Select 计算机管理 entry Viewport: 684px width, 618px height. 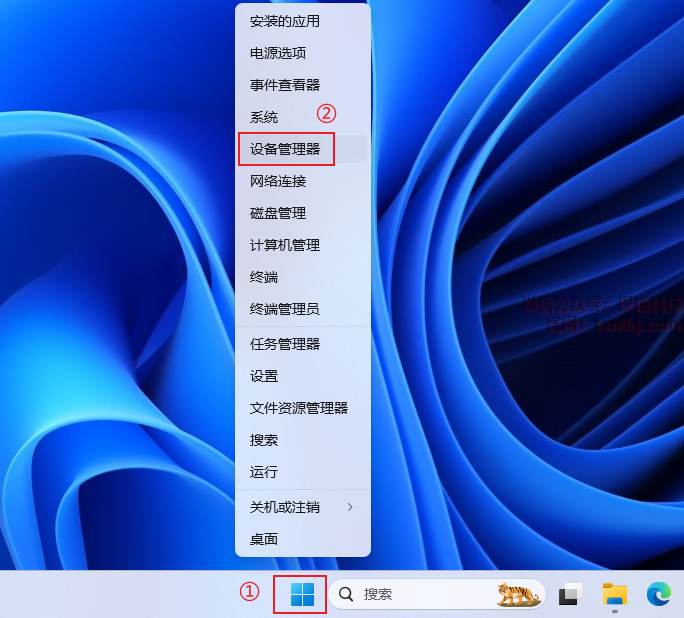pos(303,245)
